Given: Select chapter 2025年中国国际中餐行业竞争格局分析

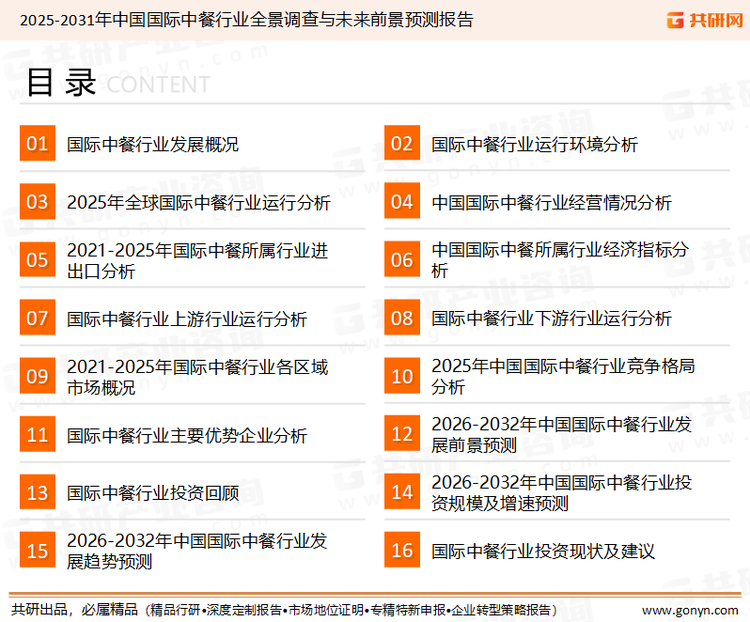Looking at the screenshot, I should tap(563, 377).
